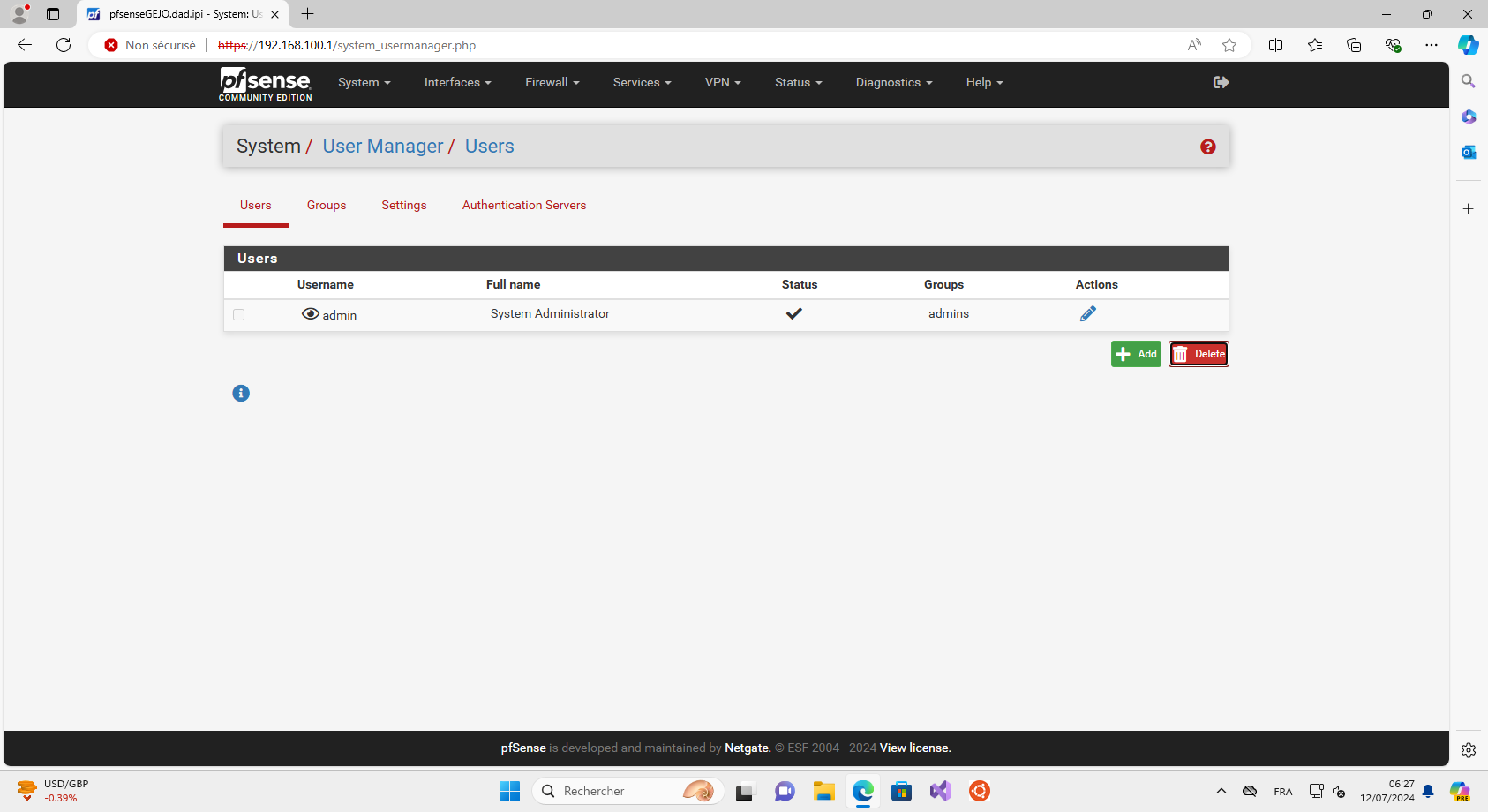Open the browser settings and more ellipsis
Image resolution: width=1488 pixels, height=812 pixels.
click(1432, 45)
